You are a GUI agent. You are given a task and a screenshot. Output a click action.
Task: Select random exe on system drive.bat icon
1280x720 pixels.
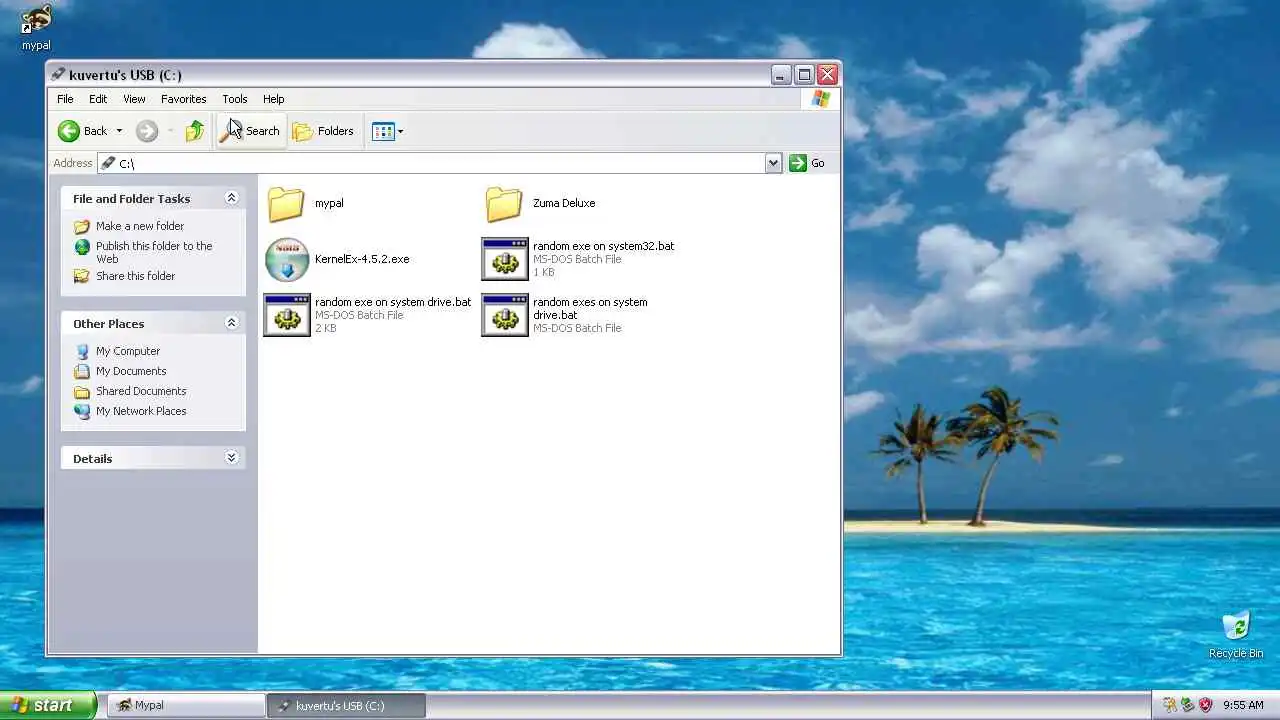point(287,315)
